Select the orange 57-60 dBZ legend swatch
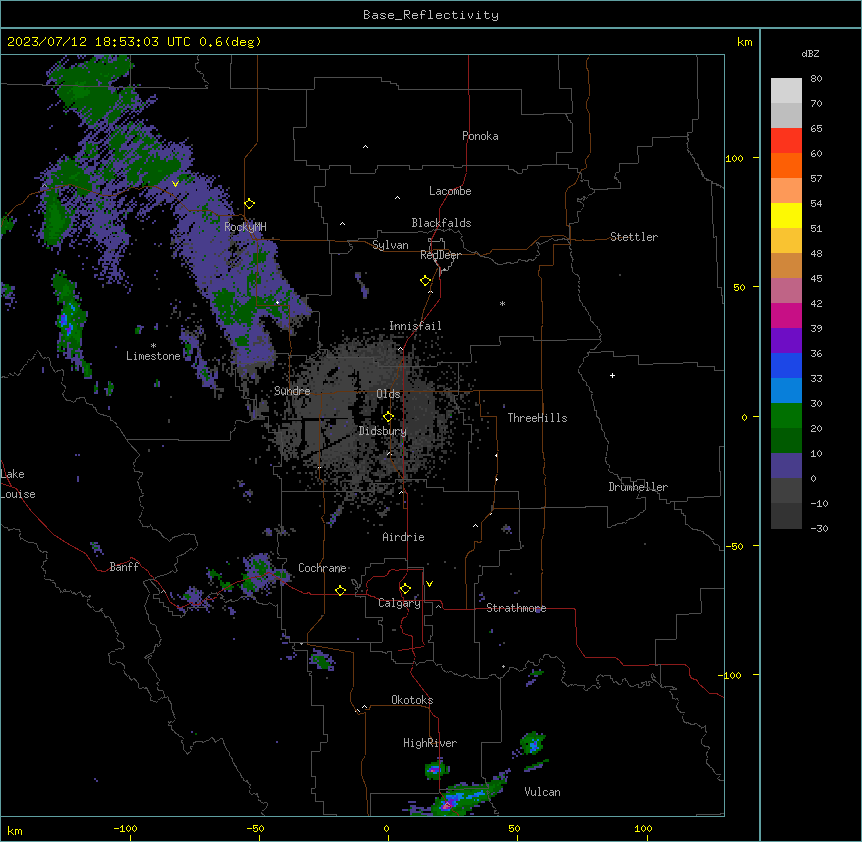Viewport: 862px width, 842px height. [x=786, y=165]
